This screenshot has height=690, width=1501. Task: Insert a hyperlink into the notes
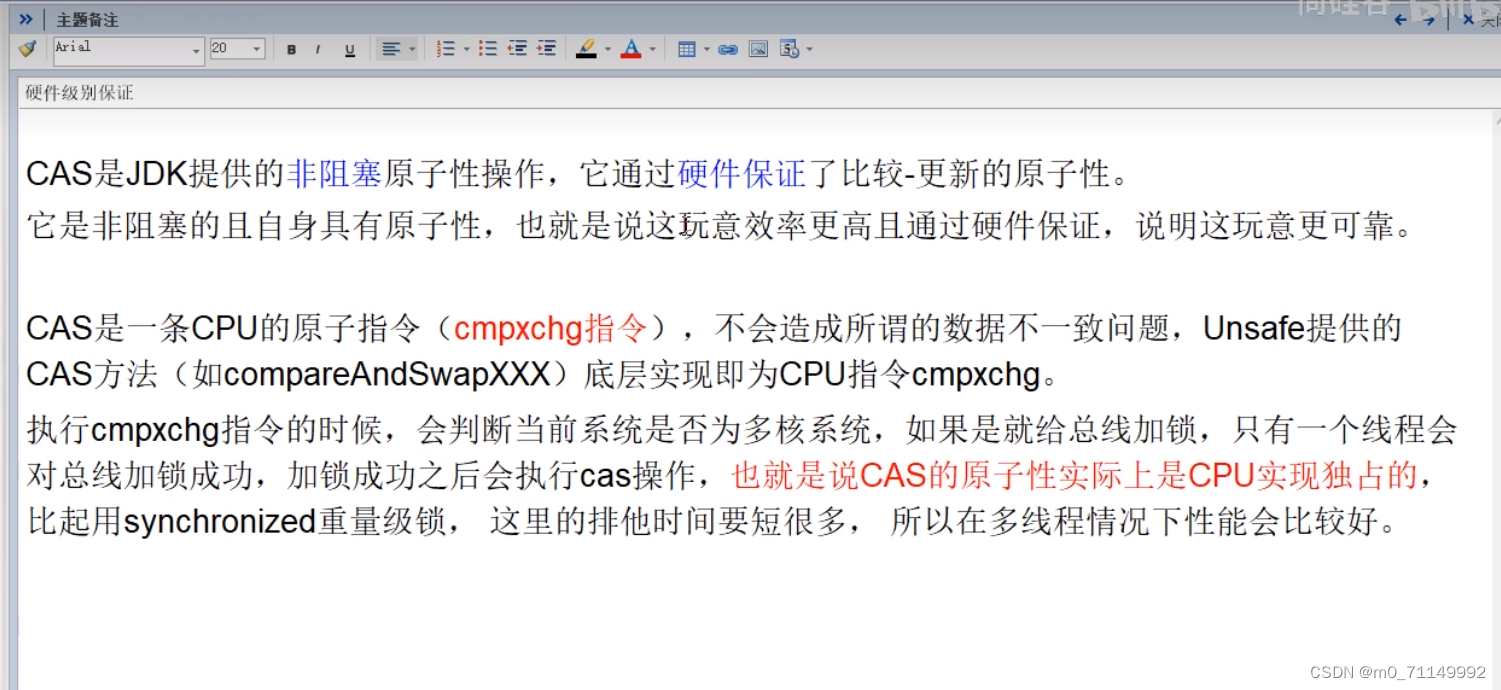[x=727, y=48]
